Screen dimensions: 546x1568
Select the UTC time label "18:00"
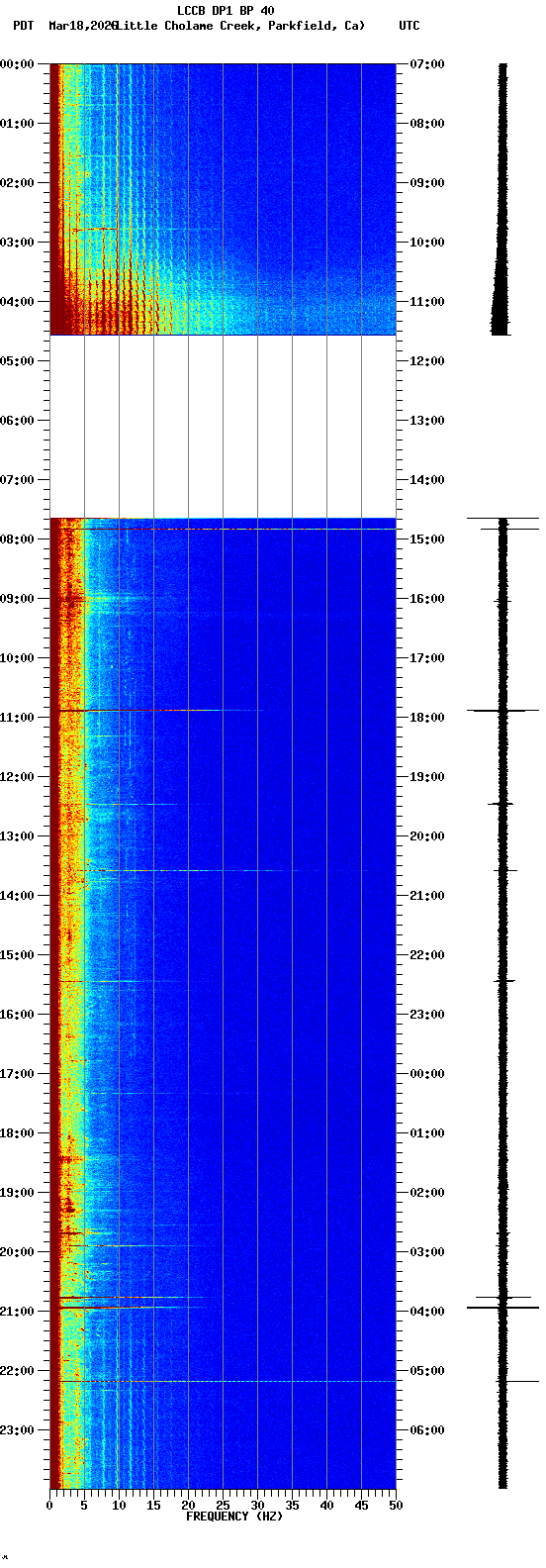(x=427, y=718)
